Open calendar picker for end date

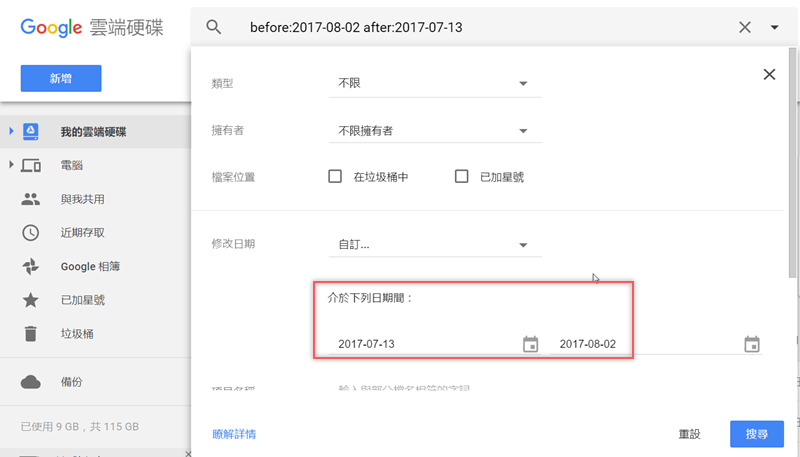pyautogui.click(x=752, y=344)
